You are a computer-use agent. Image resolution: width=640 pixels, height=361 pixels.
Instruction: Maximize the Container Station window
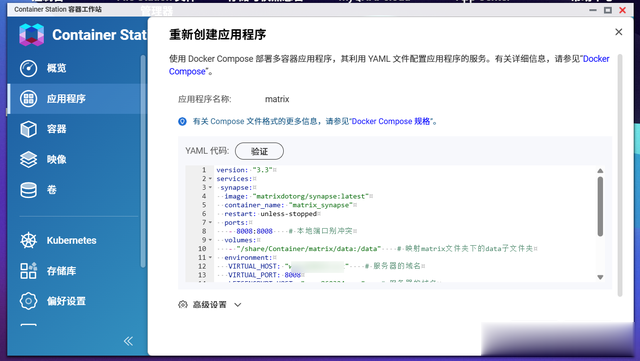(x=608, y=10)
